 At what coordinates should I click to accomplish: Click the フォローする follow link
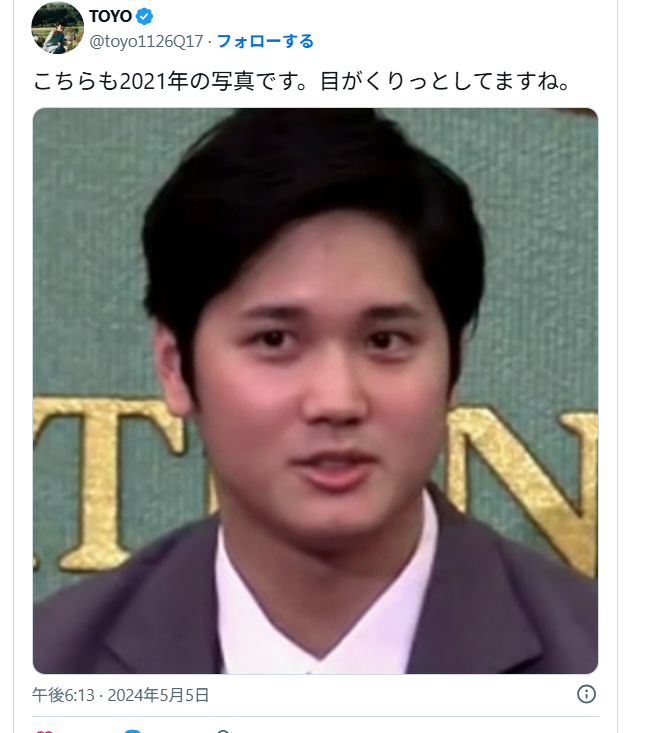pos(265,41)
